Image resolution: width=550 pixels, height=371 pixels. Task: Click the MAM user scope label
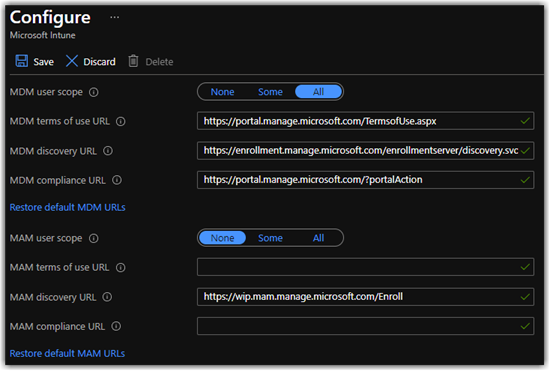click(x=46, y=238)
